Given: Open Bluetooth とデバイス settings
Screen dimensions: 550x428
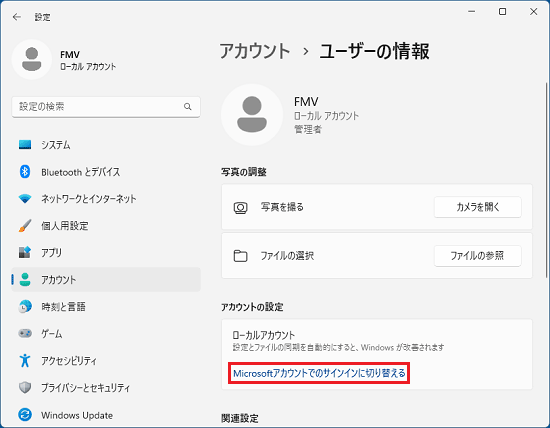Looking at the screenshot, I should tap(106, 172).
